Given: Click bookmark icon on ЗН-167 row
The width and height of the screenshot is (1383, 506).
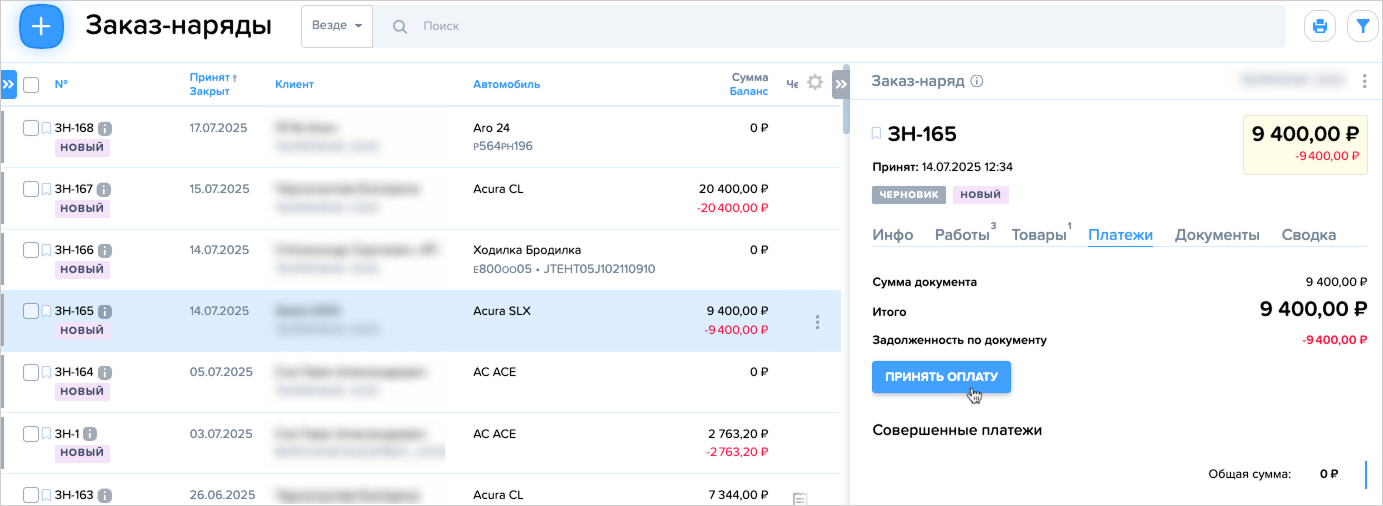Looking at the screenshot, I should [46, 189].
